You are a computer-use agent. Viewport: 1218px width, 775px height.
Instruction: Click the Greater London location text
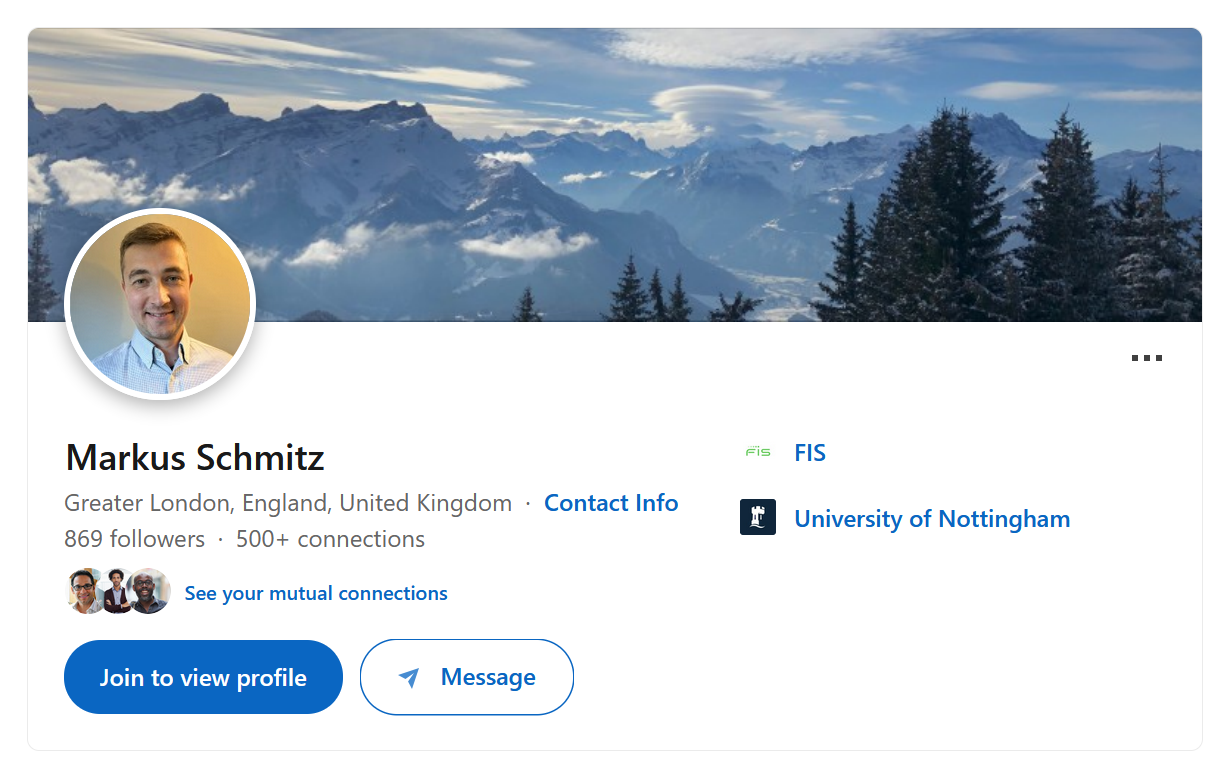tap(288, 503)
